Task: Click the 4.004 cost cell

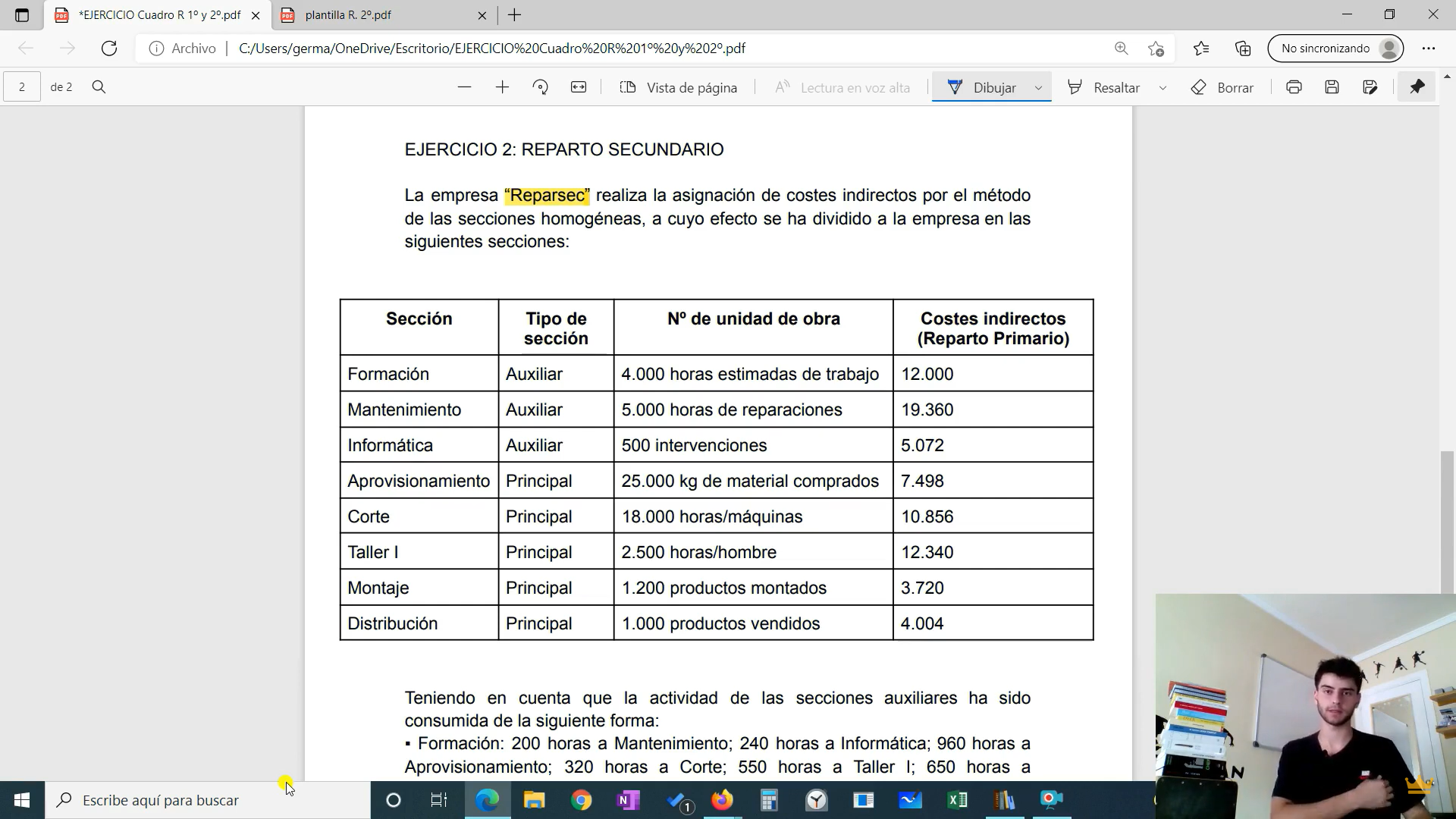Action: coord(993,623)
